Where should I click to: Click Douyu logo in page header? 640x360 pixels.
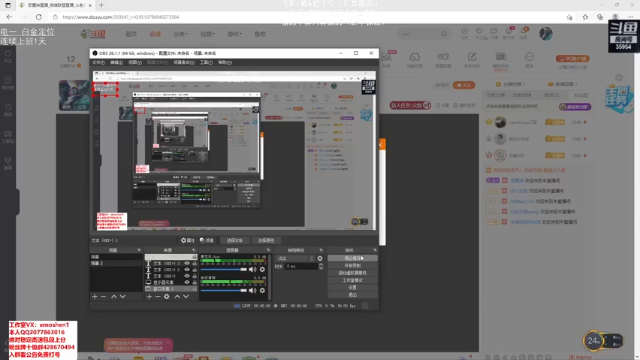tap(93, 34)
